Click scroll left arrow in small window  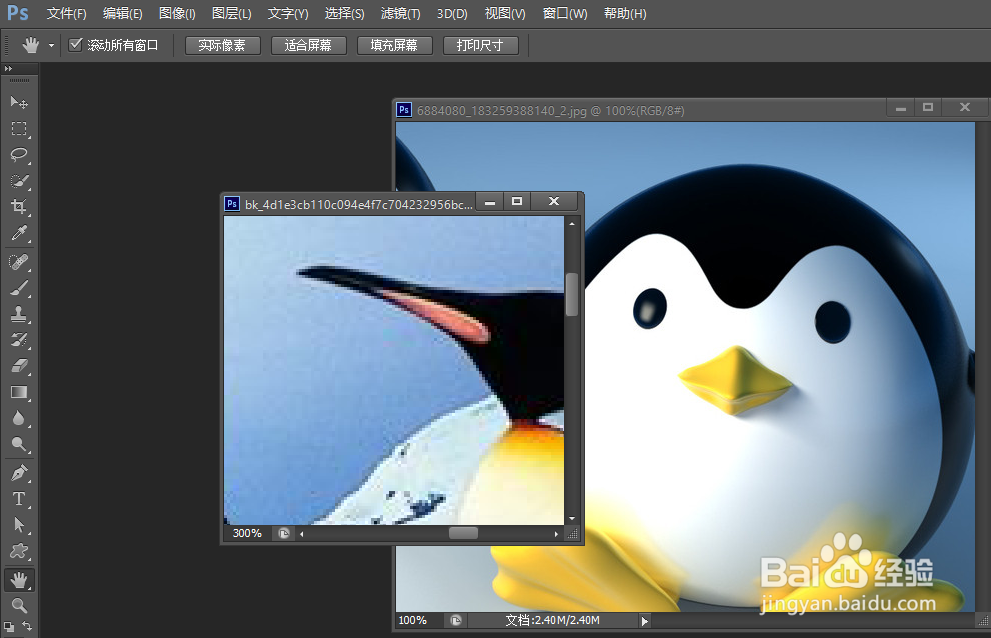(302, 534)
